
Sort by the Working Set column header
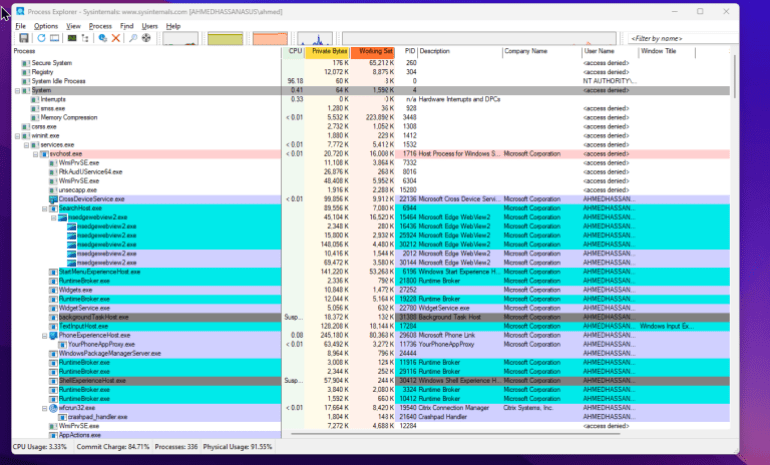click(374, 50)
